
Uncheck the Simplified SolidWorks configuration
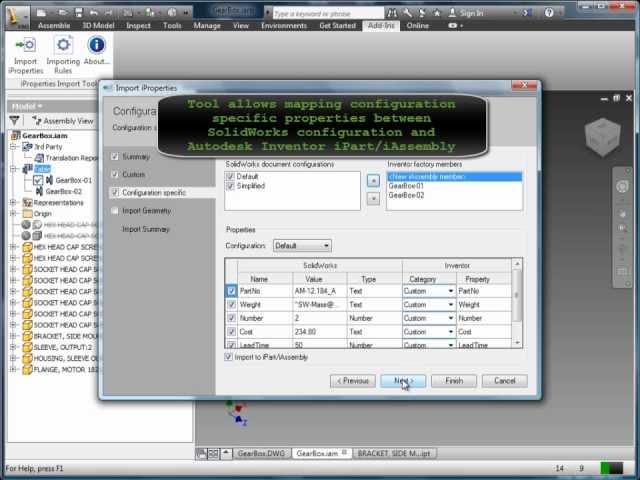point(230,186)
